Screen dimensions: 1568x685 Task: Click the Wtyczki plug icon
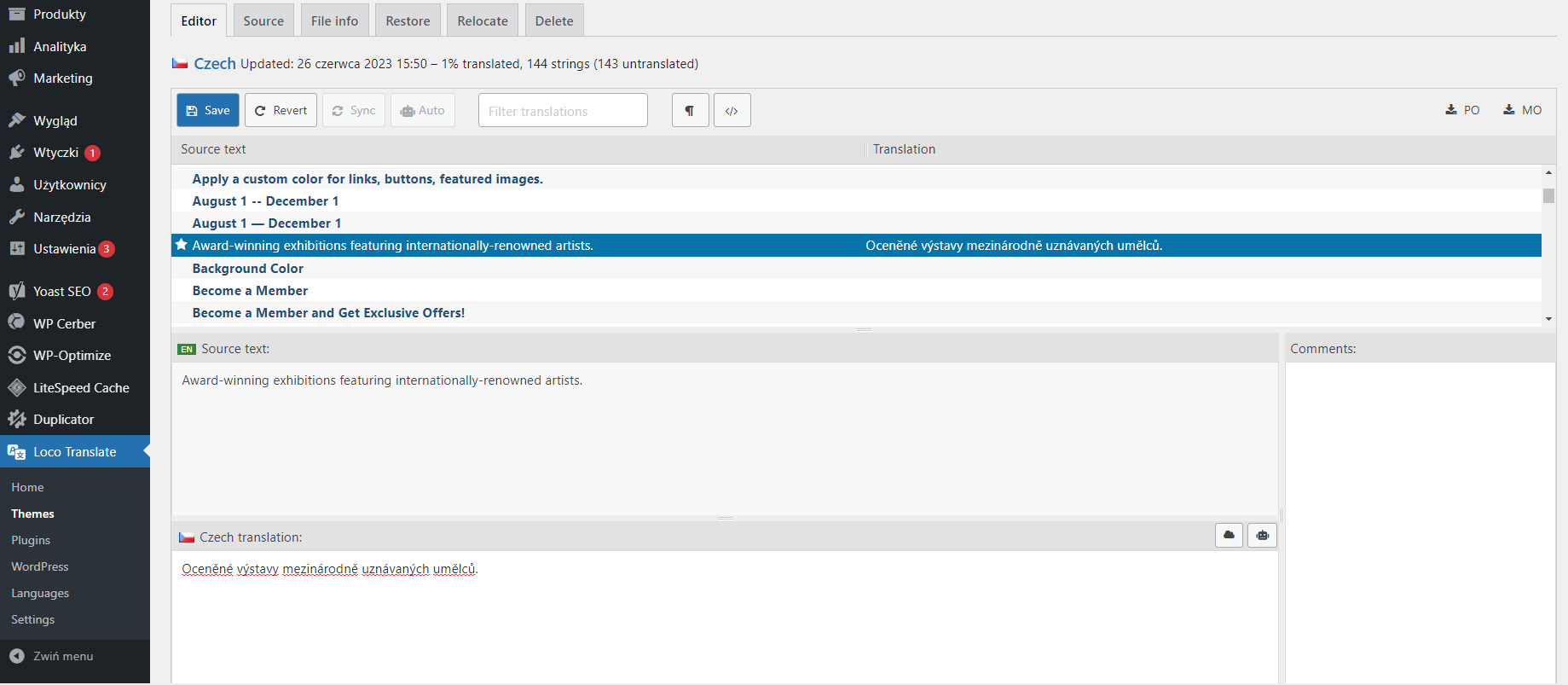coord(17,152)
